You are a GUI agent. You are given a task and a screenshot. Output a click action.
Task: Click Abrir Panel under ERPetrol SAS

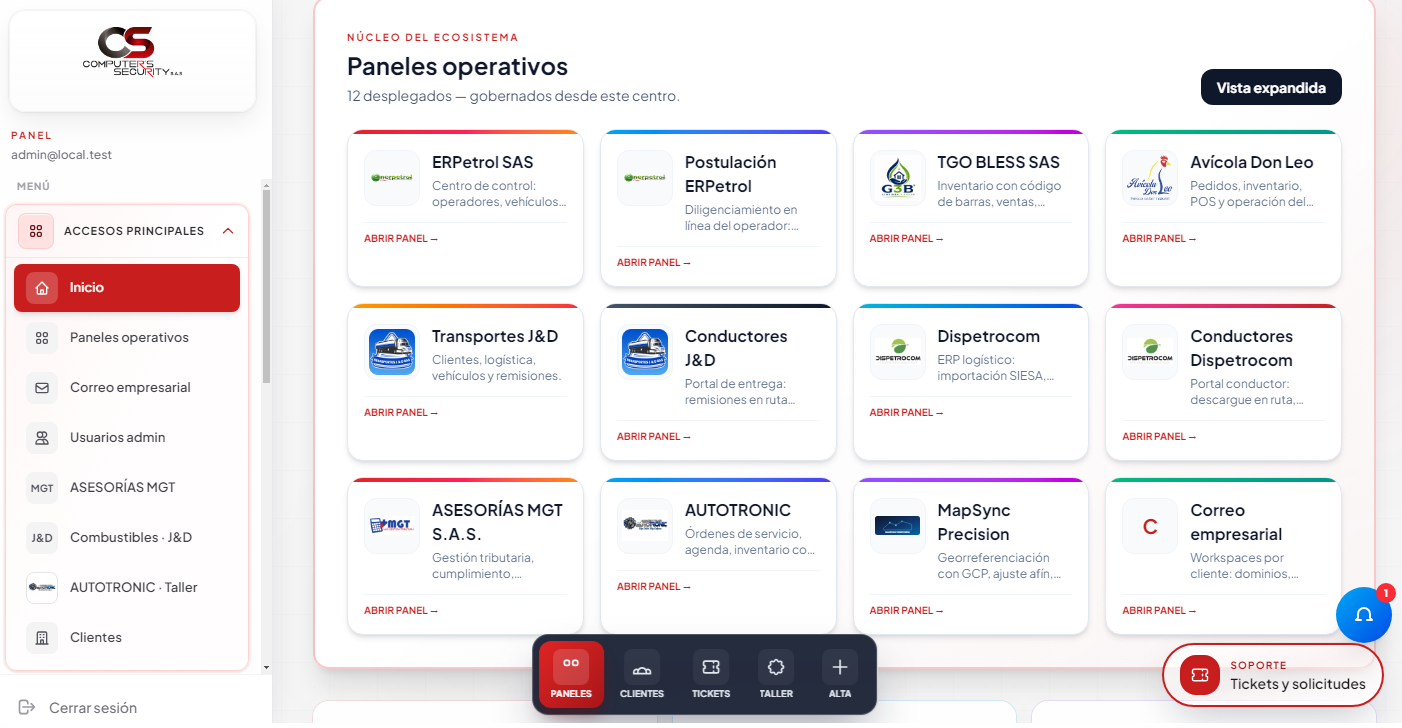[x=400, y=239]
